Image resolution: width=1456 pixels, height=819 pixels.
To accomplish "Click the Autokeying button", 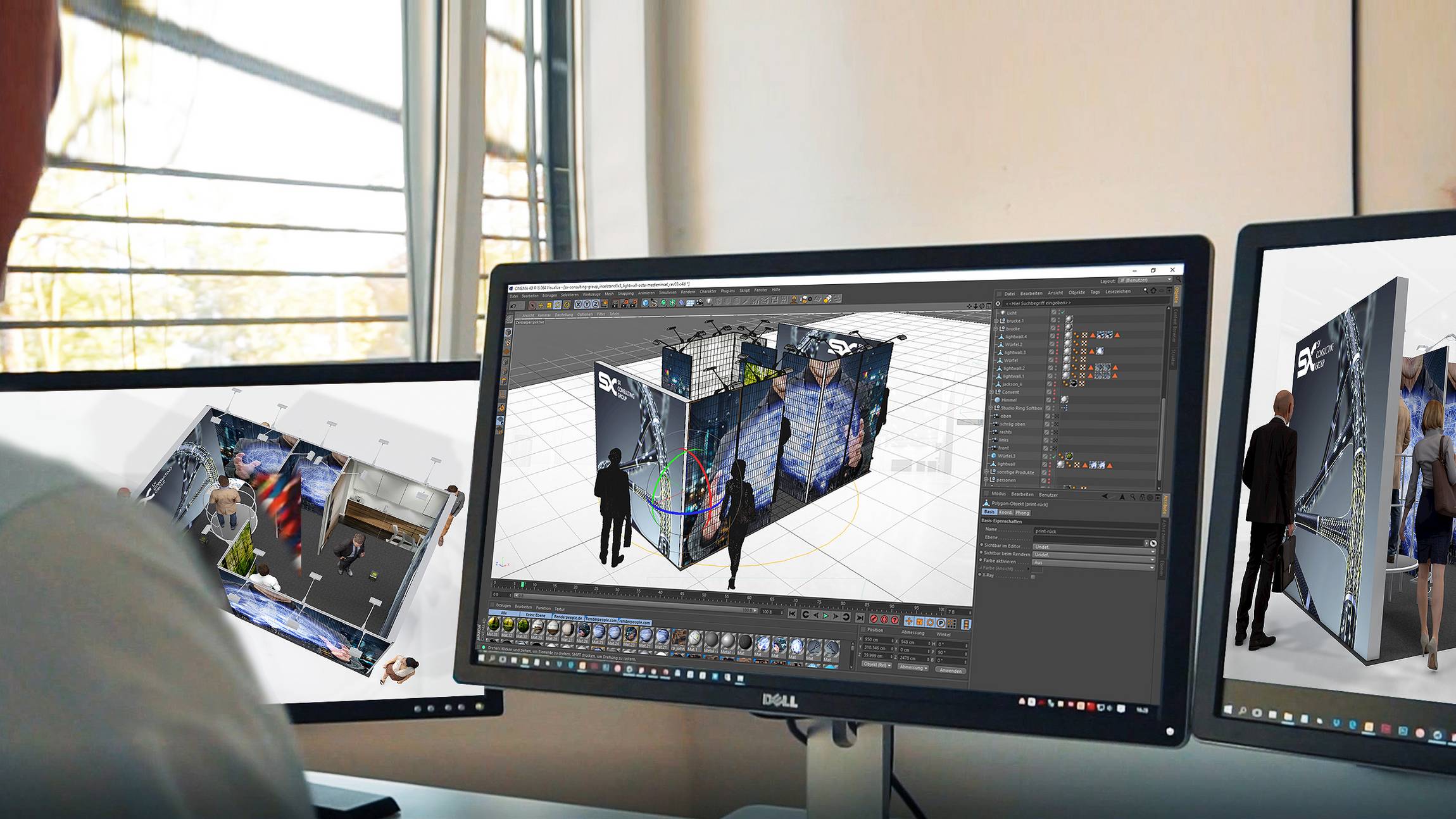I will [x=884, y=620].
